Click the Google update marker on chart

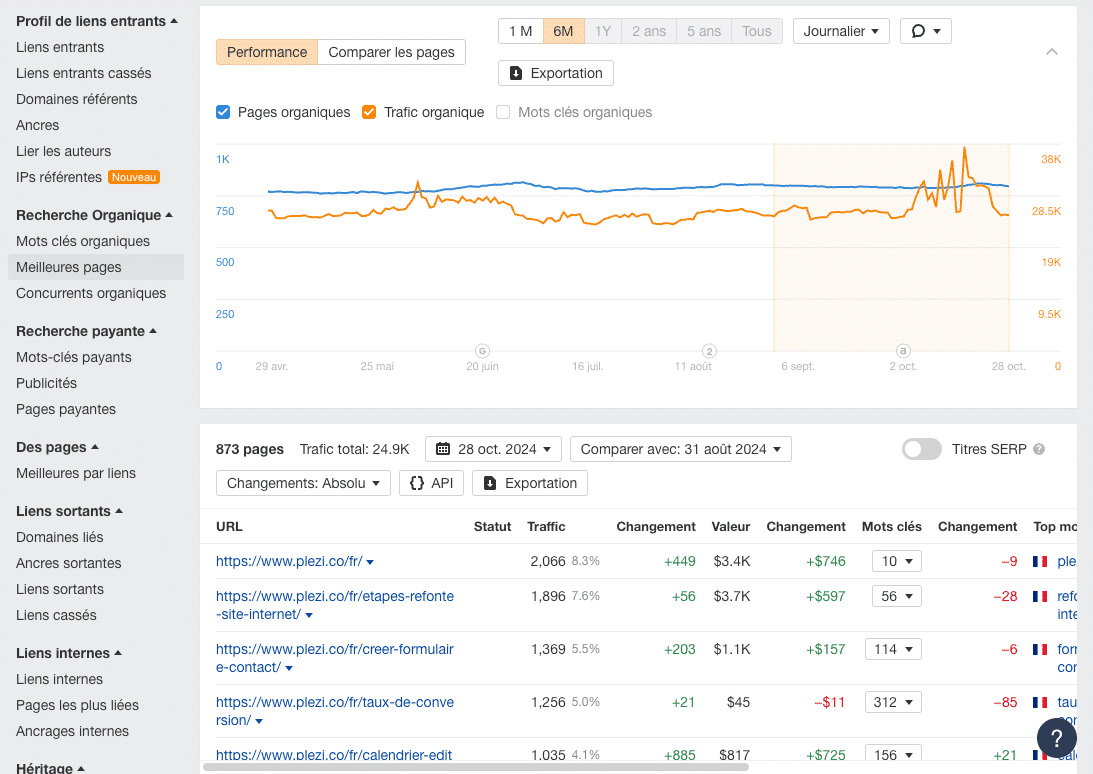(482, 351)
